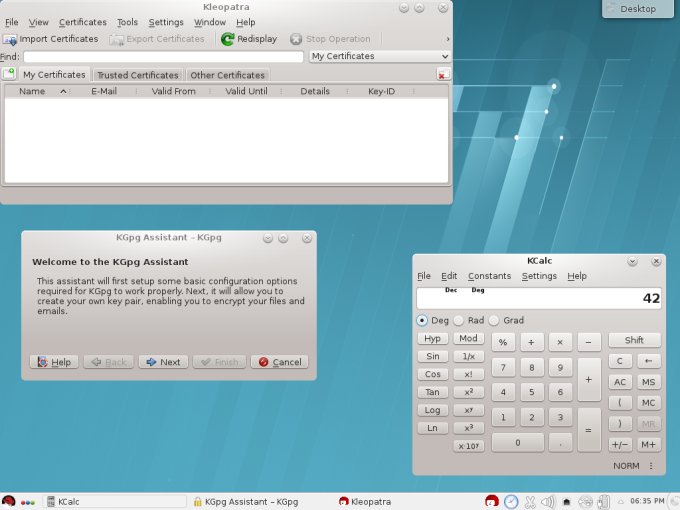Click the x! factorial button
The width and height of the screenshot is (680, 510).
tap(468, 374)
